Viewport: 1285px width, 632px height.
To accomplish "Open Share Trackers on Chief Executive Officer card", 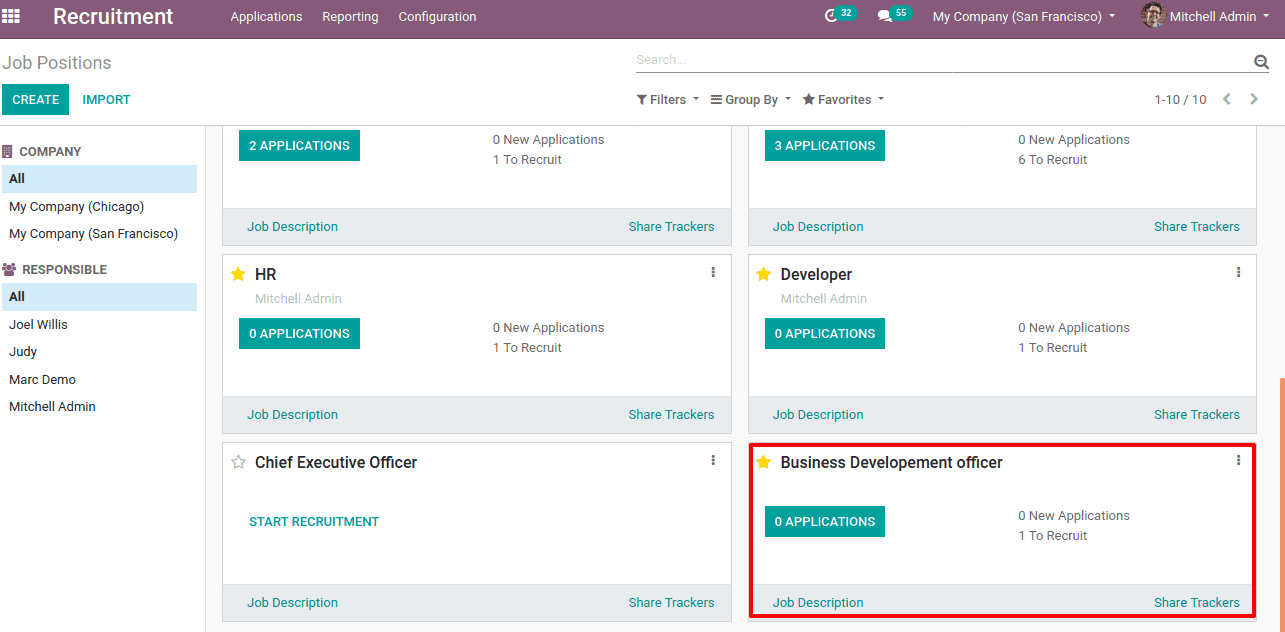I will click(671, 602).
